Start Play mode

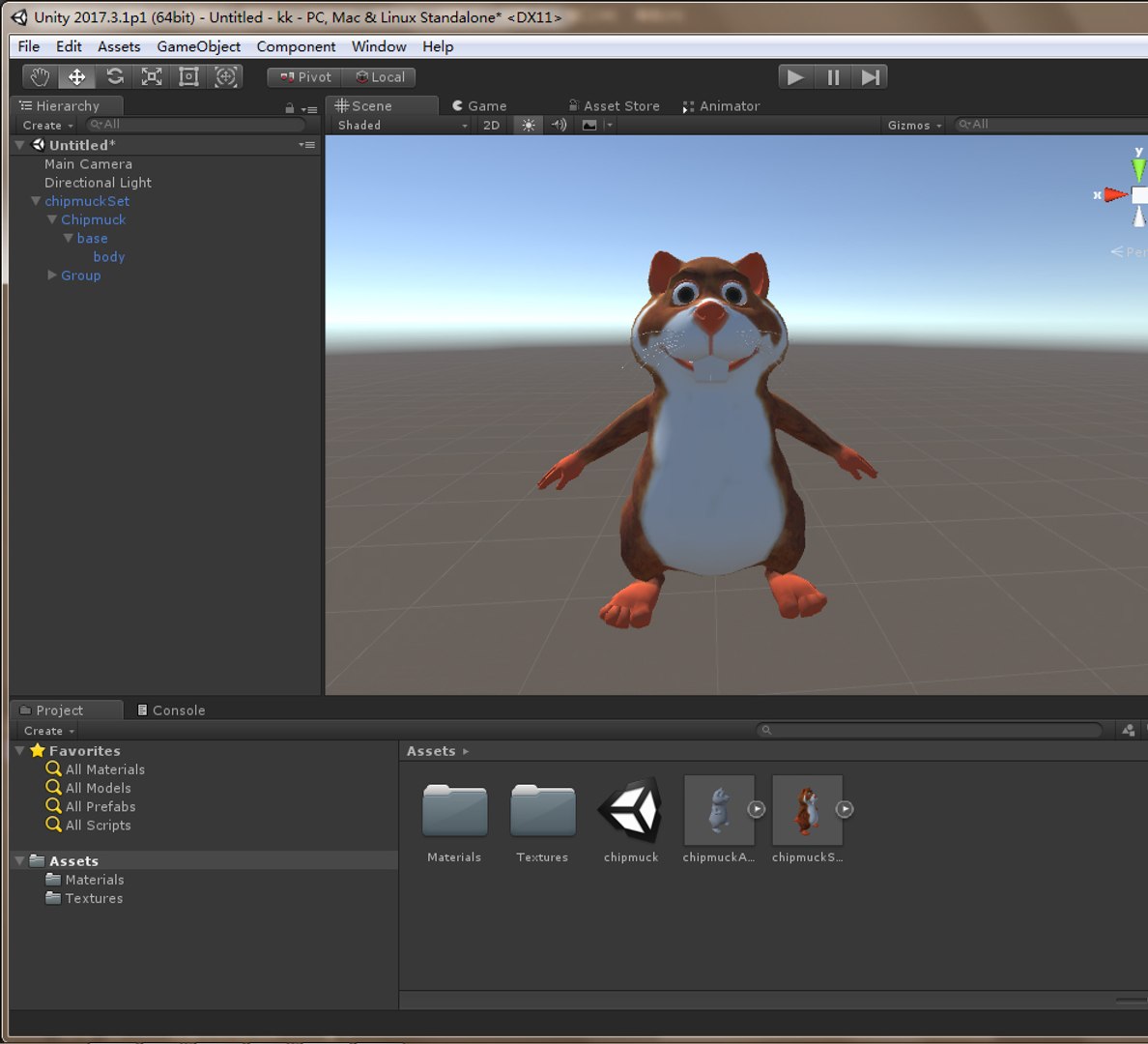coord(795,77)
